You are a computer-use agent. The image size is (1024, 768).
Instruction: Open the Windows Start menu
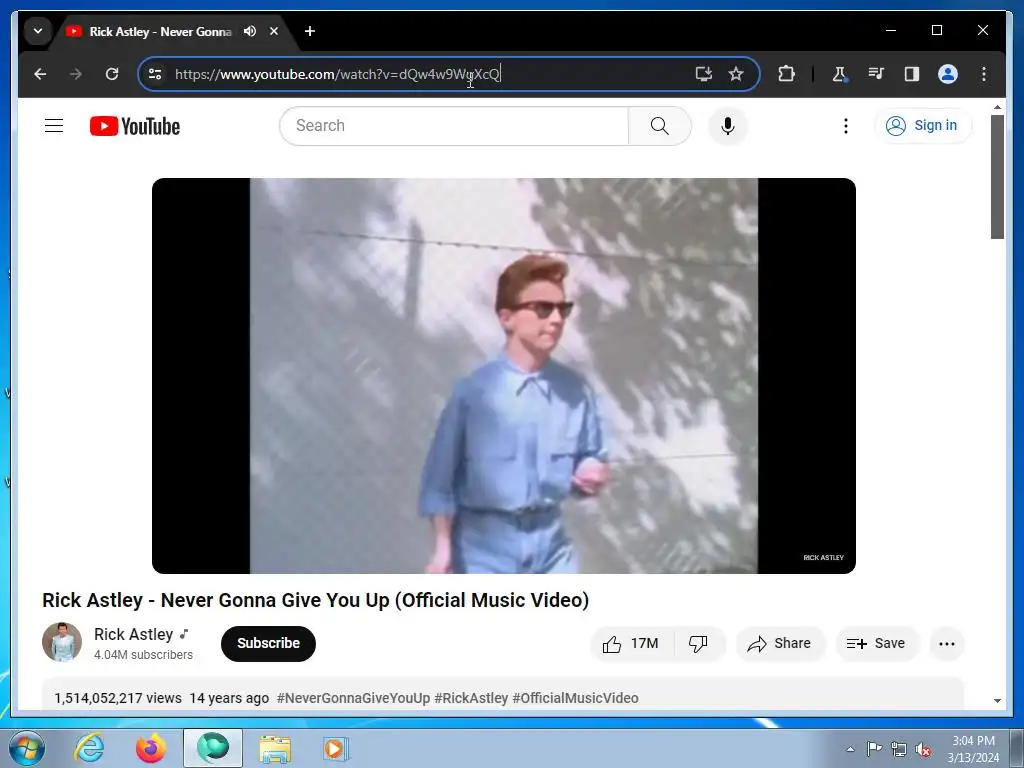click(27, 748)
